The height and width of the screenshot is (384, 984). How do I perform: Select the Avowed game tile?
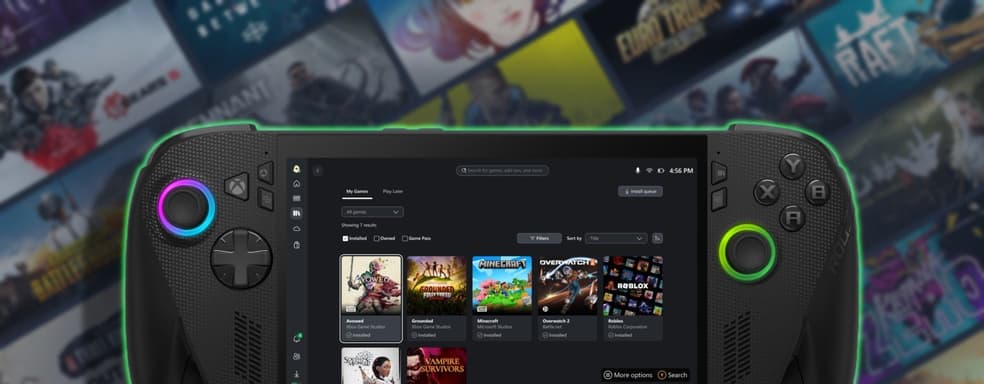point(371,298)
